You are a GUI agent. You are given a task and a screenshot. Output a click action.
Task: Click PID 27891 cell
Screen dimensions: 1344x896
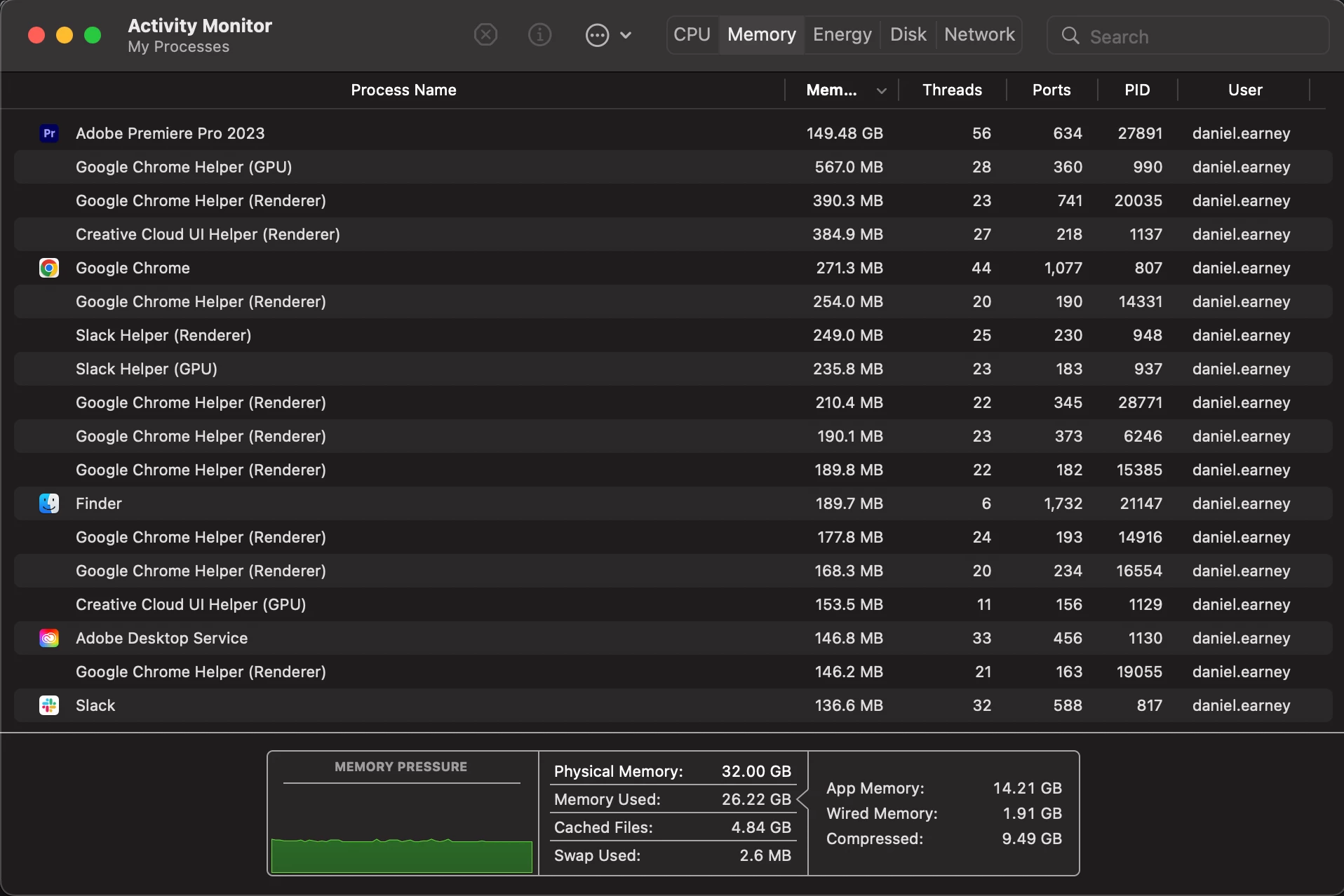(x=1140, y=133)
